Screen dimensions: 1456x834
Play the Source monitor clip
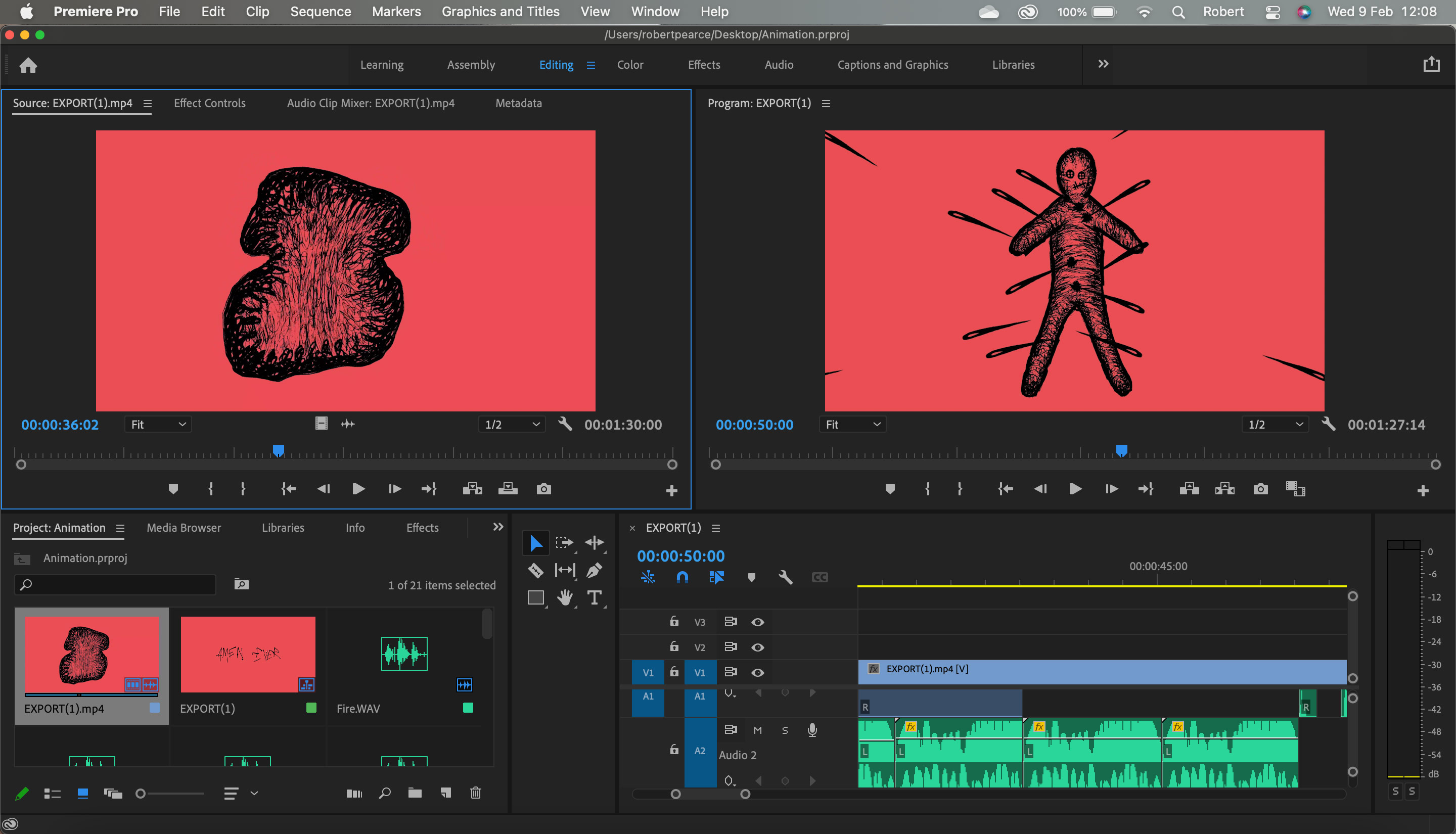(358, 489)
